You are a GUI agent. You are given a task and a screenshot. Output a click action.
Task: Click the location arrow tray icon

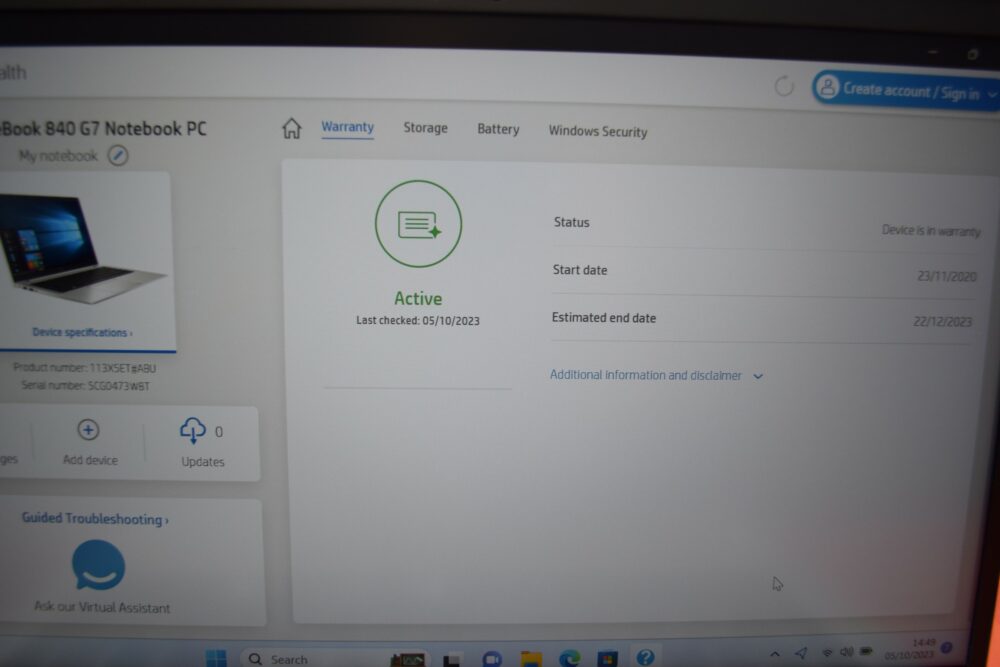tap(801, 652)
